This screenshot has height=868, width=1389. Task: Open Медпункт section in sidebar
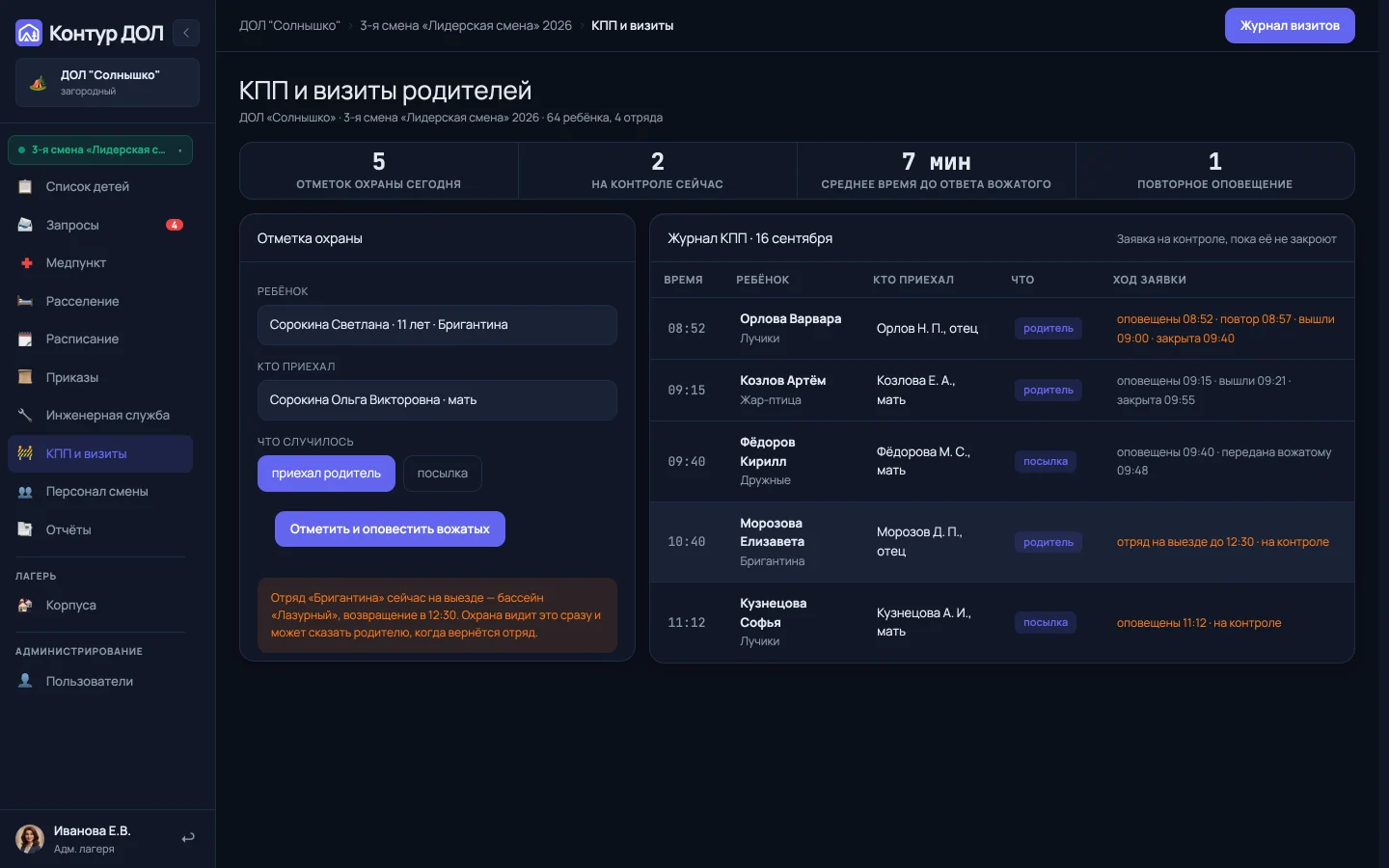tap(100, 262)
